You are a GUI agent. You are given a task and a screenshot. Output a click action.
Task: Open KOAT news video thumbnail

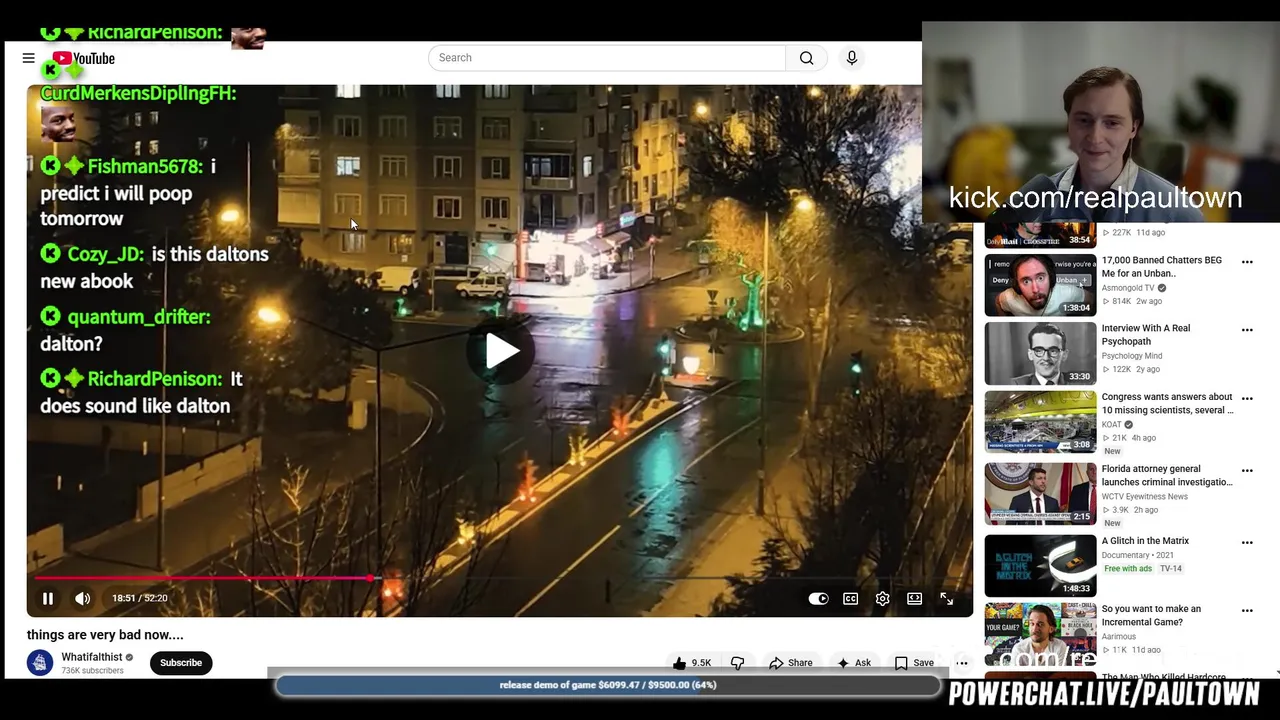click(x=1040, y=422)
